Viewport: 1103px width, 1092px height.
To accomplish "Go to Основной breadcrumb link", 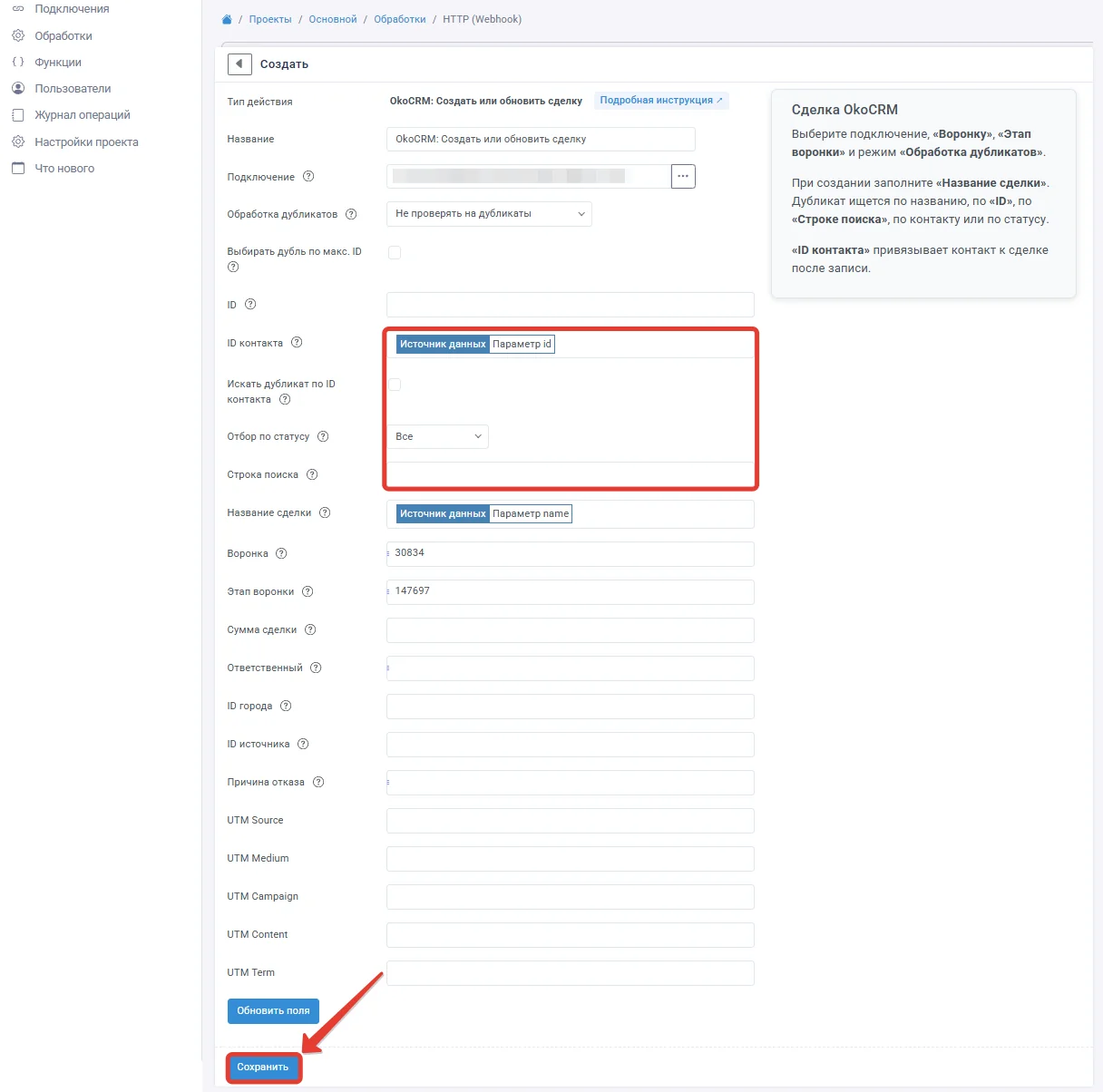I will point(333,19).
